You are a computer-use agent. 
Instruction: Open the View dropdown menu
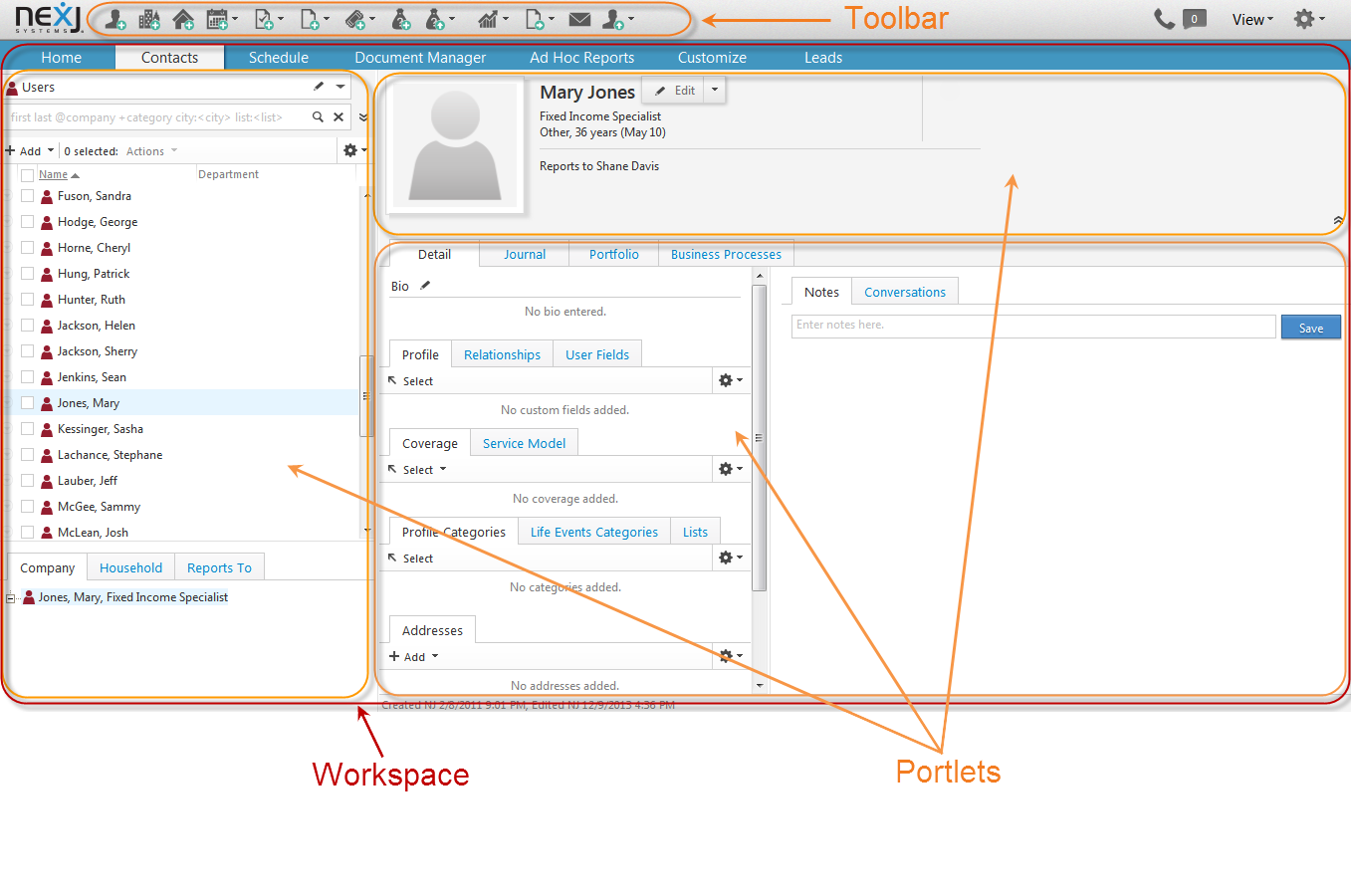pyautogui.click(x=1252, y=19)
